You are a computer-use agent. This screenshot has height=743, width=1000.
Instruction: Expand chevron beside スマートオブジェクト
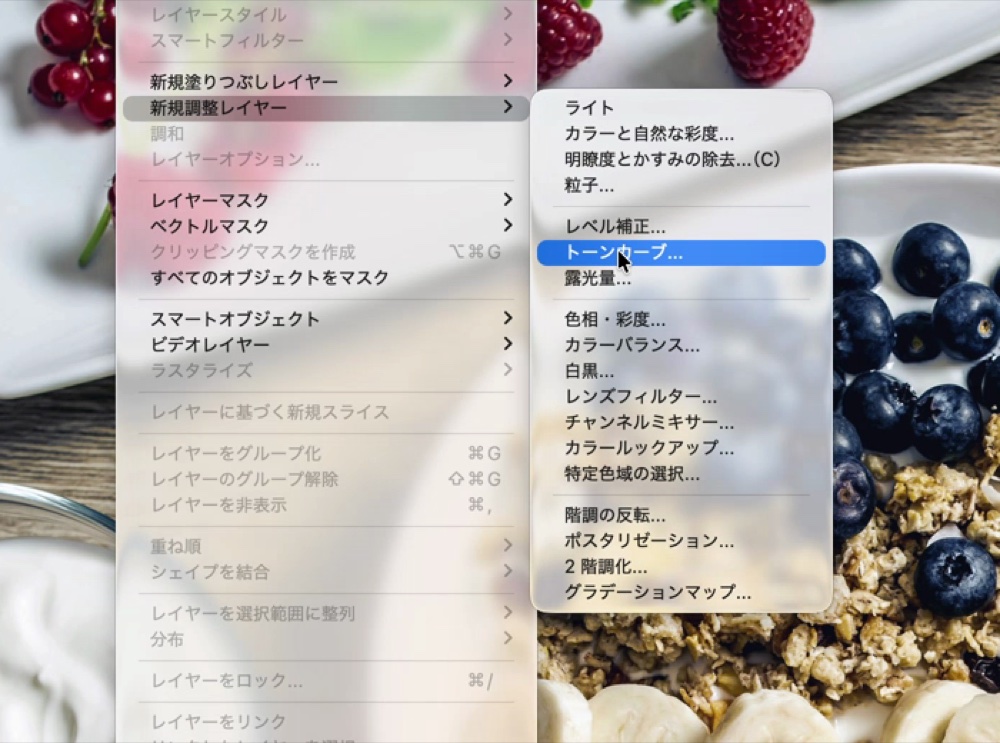[508, 318]
